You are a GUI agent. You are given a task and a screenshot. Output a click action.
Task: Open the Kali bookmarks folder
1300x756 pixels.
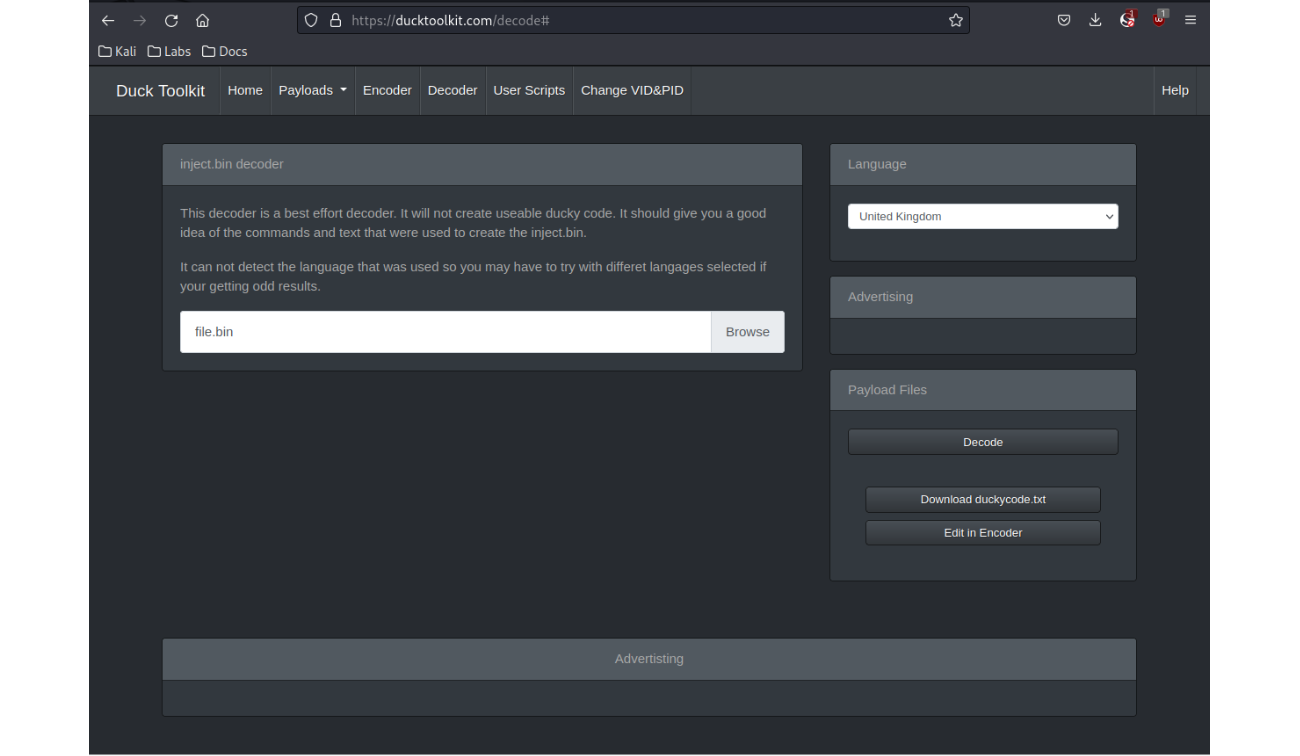coord(117,51)
